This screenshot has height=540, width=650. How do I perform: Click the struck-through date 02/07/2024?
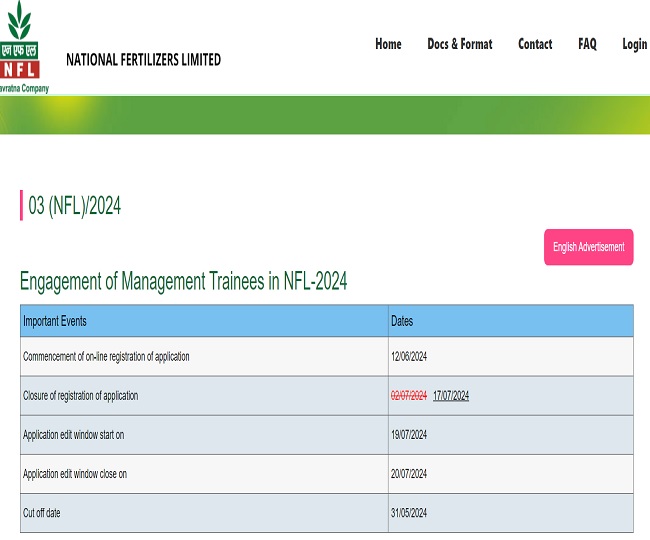pyautogui.click(x=408, y=396)
